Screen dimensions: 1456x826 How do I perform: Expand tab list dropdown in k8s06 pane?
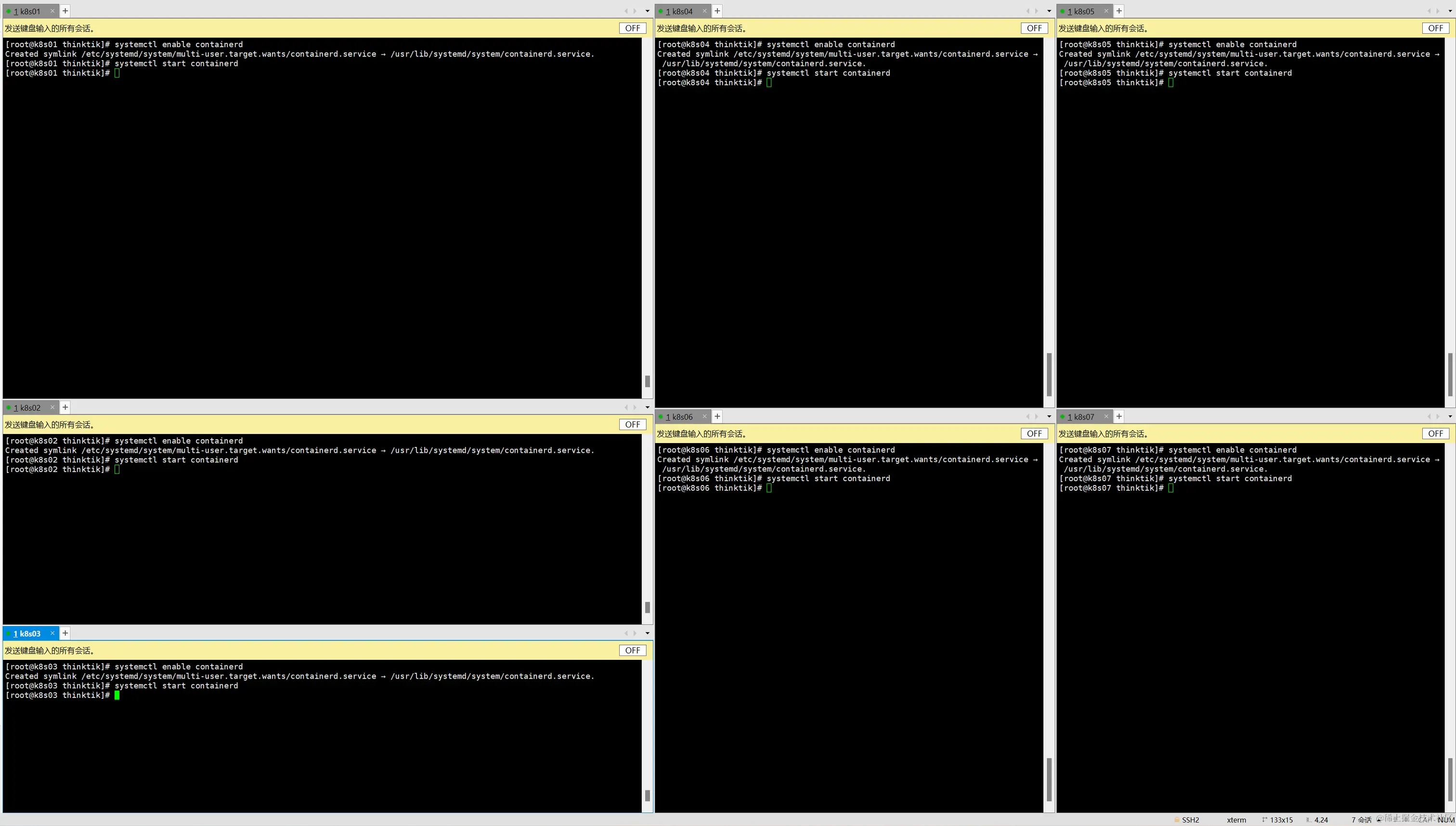tap(1048, 417)
